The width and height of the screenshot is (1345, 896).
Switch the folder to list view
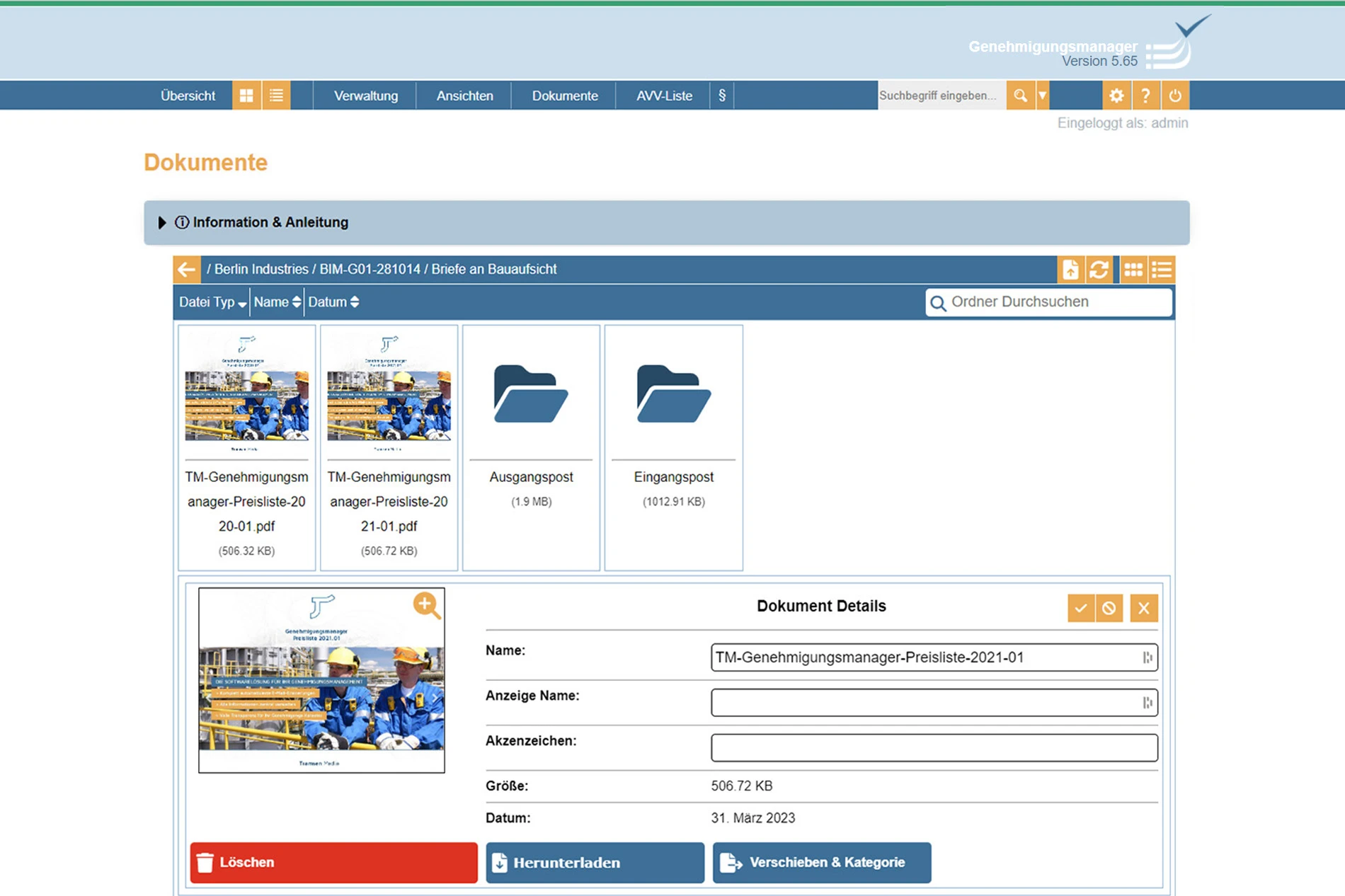(1162, 270)
